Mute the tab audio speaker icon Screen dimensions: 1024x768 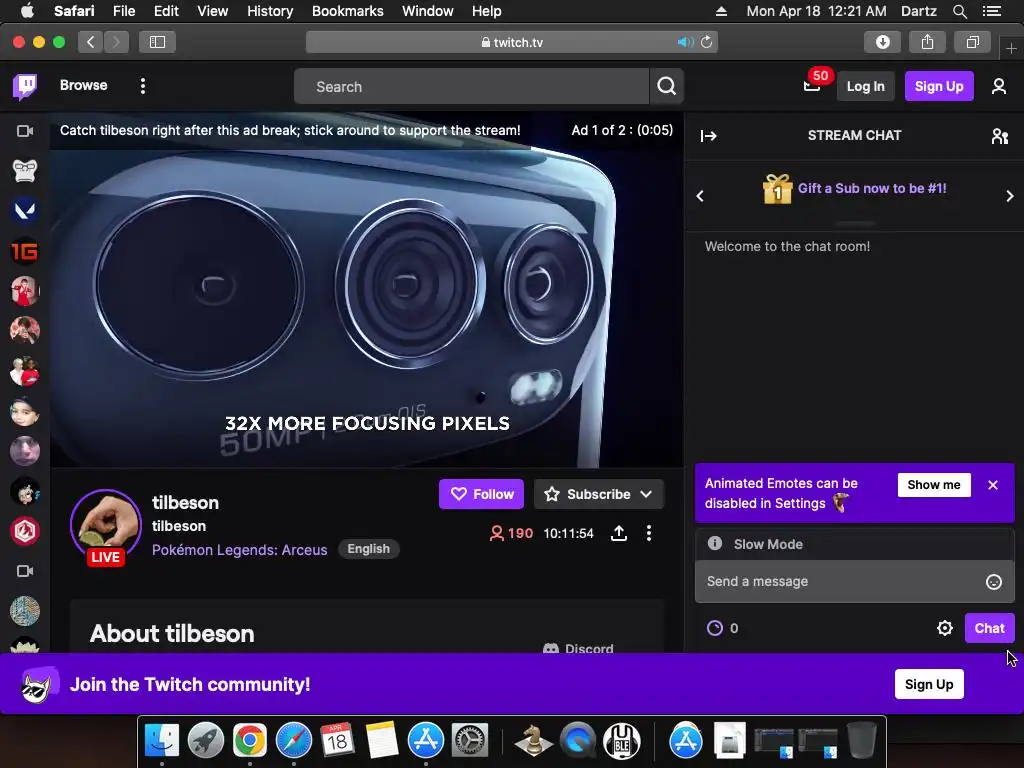[x=685, y=42]
